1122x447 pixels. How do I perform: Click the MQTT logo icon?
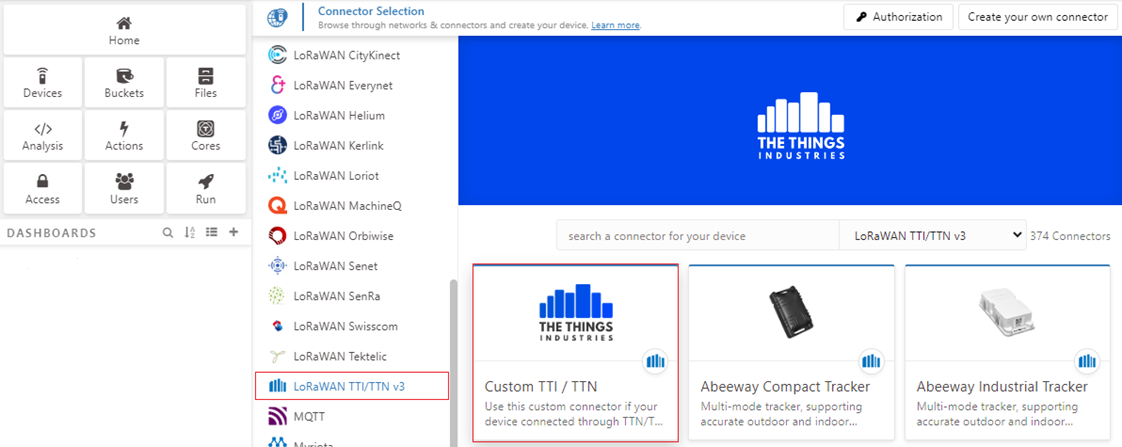[277, 416]
